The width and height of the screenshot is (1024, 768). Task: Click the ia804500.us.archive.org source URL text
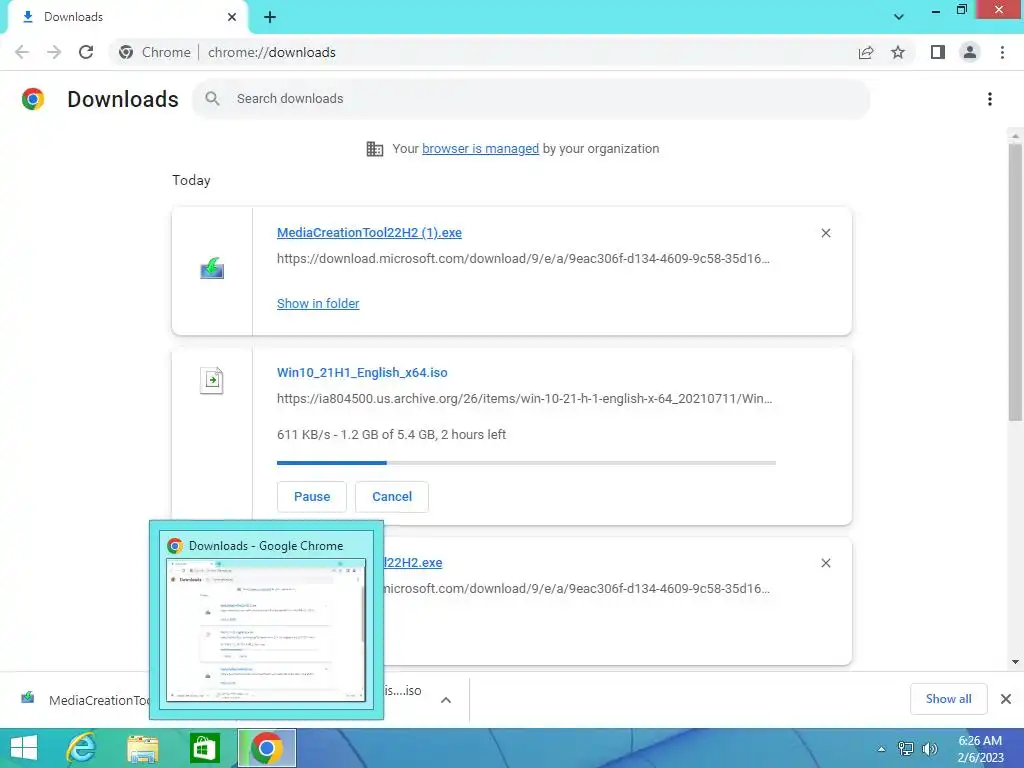click(524, 398)
